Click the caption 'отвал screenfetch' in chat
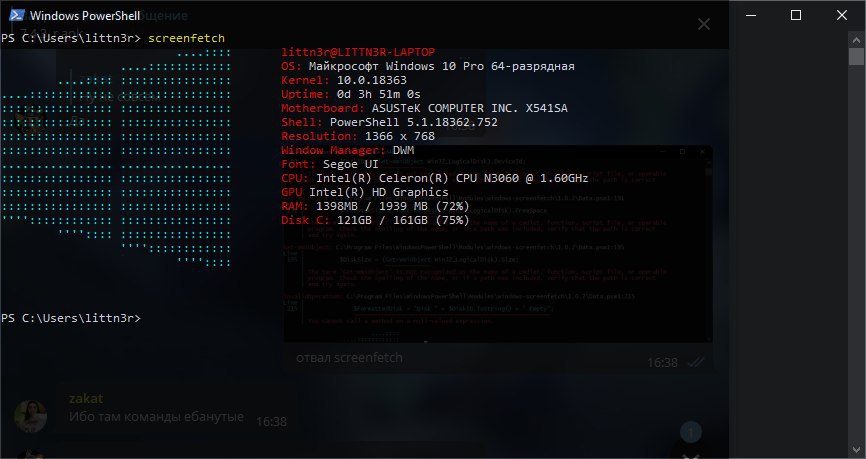866x459 pixels. click(x=349, y=358)
